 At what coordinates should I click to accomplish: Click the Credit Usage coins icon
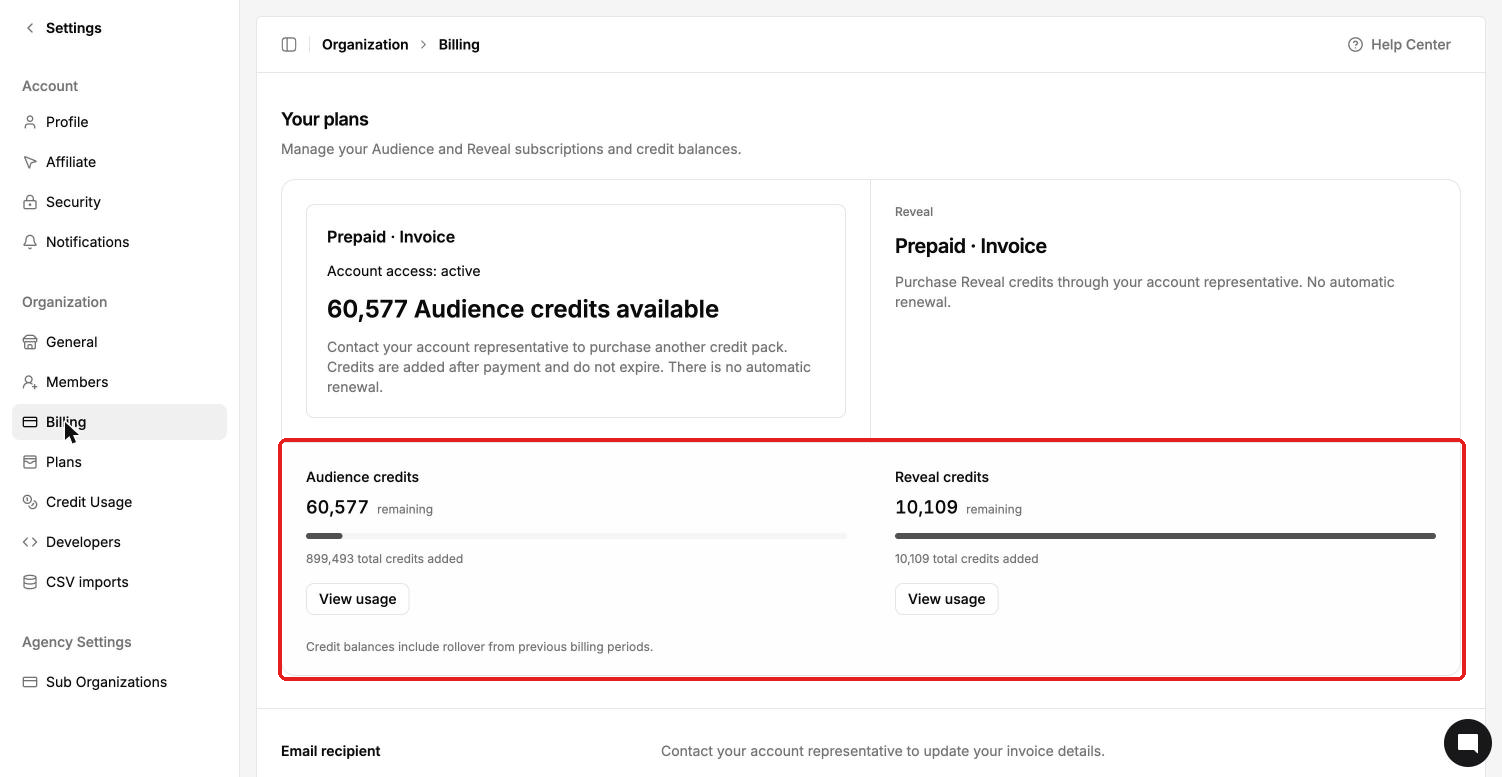click(x=30, y=502)
